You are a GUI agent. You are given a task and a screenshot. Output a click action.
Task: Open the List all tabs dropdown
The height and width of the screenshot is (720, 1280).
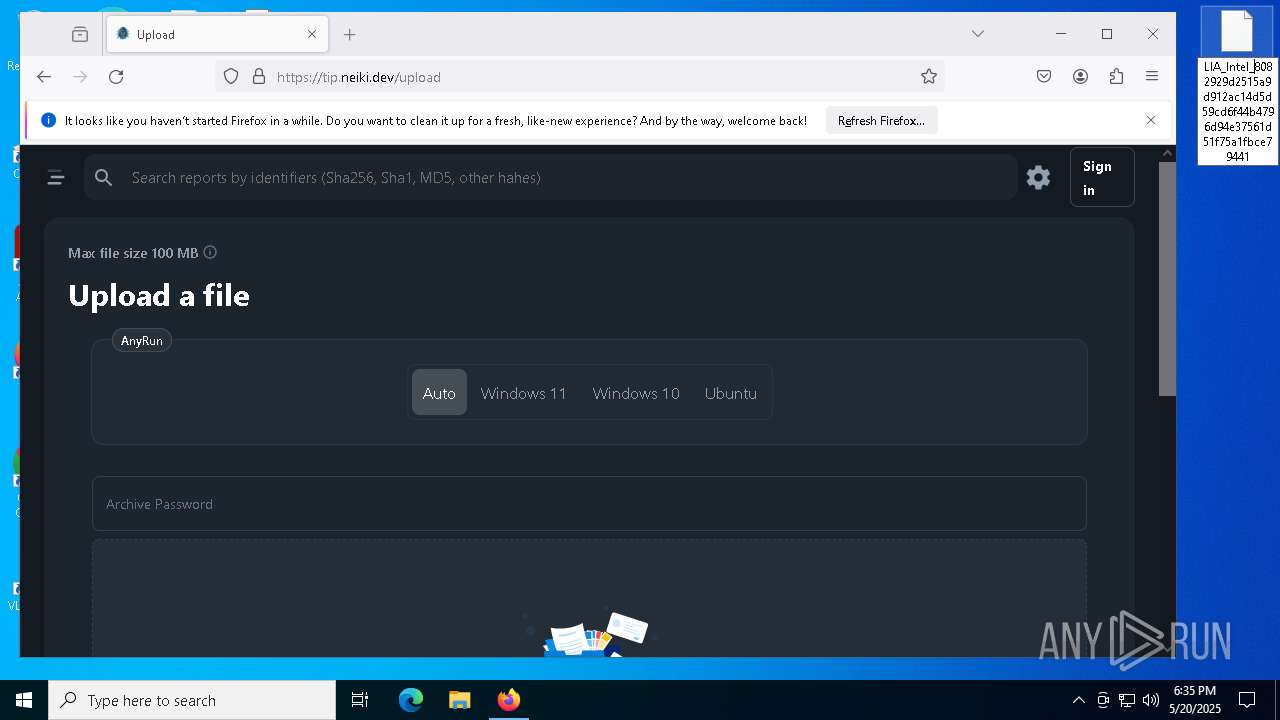tap(978, 34)
